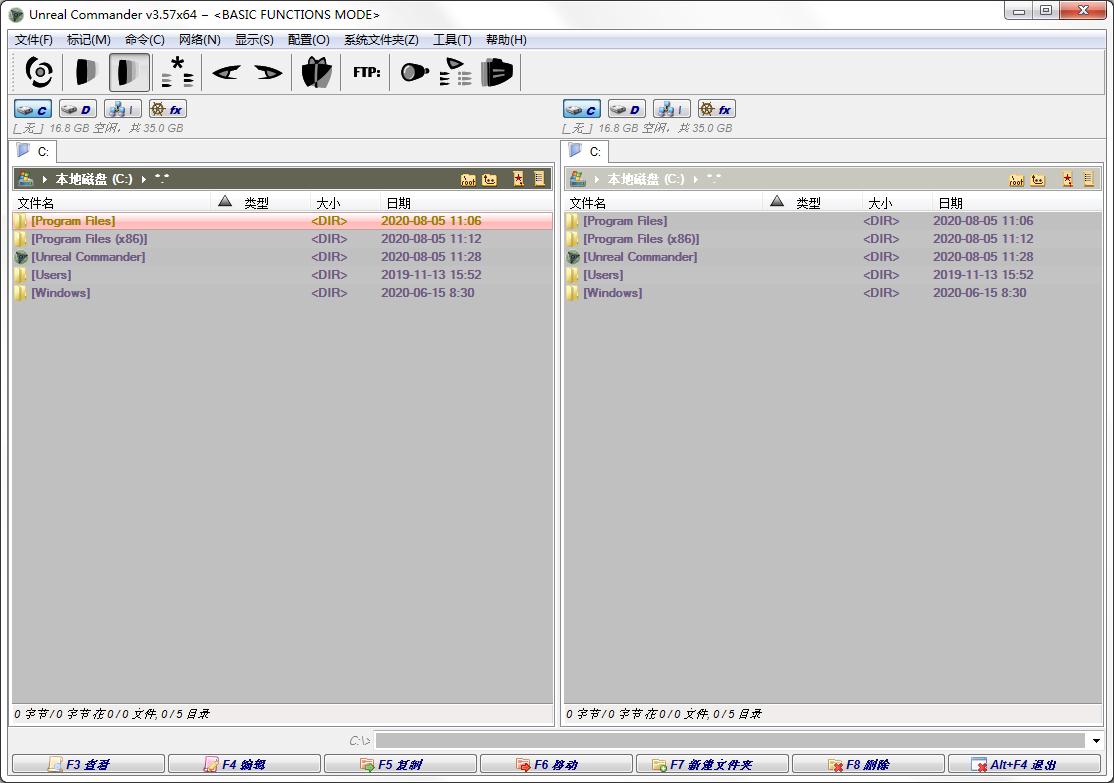
Task: Select [Unreal Commander] folder in right panel
Action: coord(640,257)
